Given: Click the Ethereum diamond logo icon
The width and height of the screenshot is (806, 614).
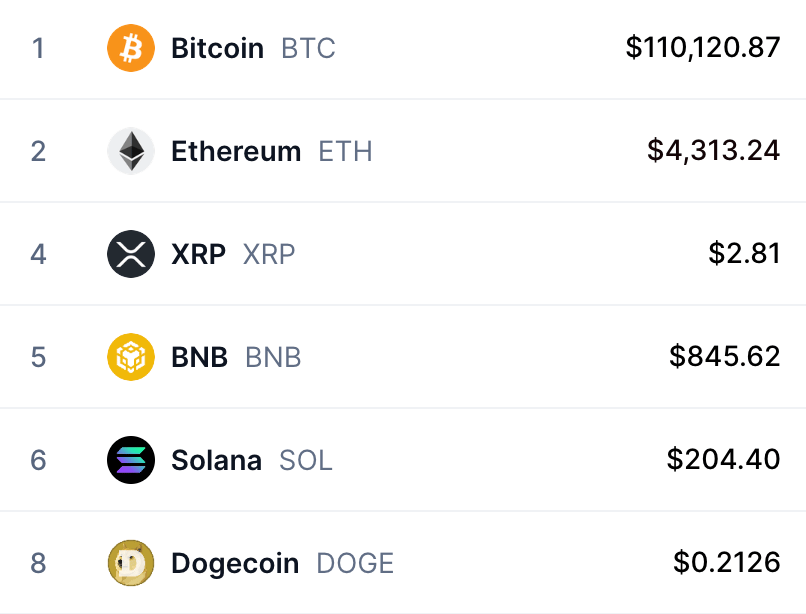Looking at the screenshot, I should click(x=131, y=151).
